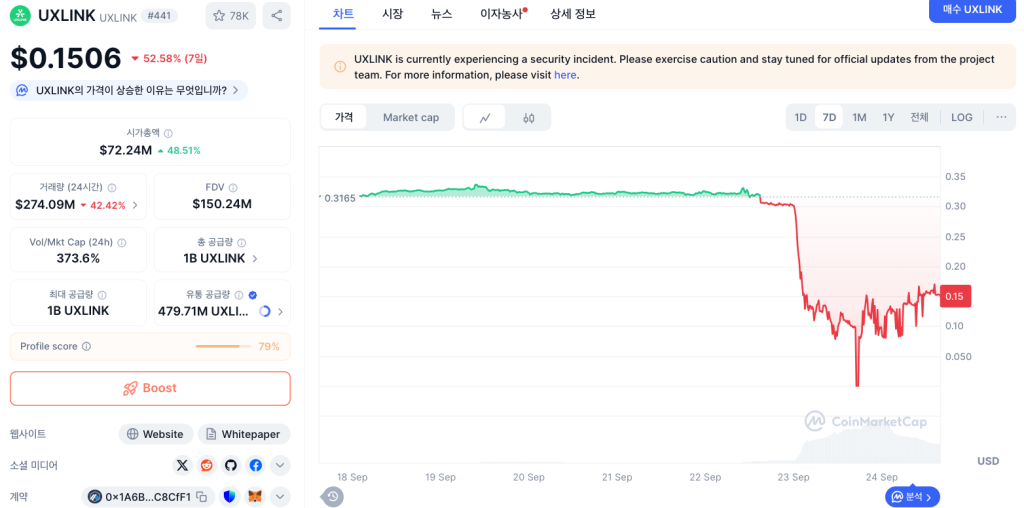Click info icon next to 최대 공급량
Viewport: 1024px width, 508px height.
tap(102, 295)
